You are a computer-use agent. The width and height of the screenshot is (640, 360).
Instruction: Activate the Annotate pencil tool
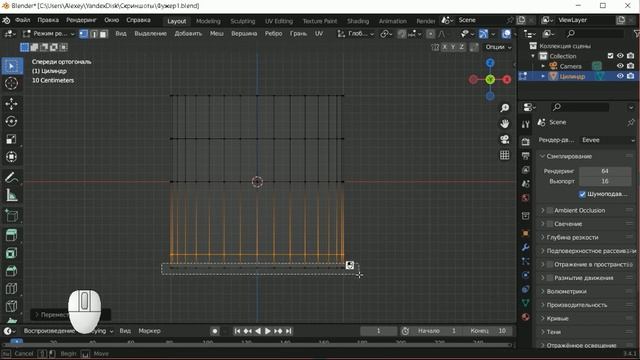coord(11,178)
